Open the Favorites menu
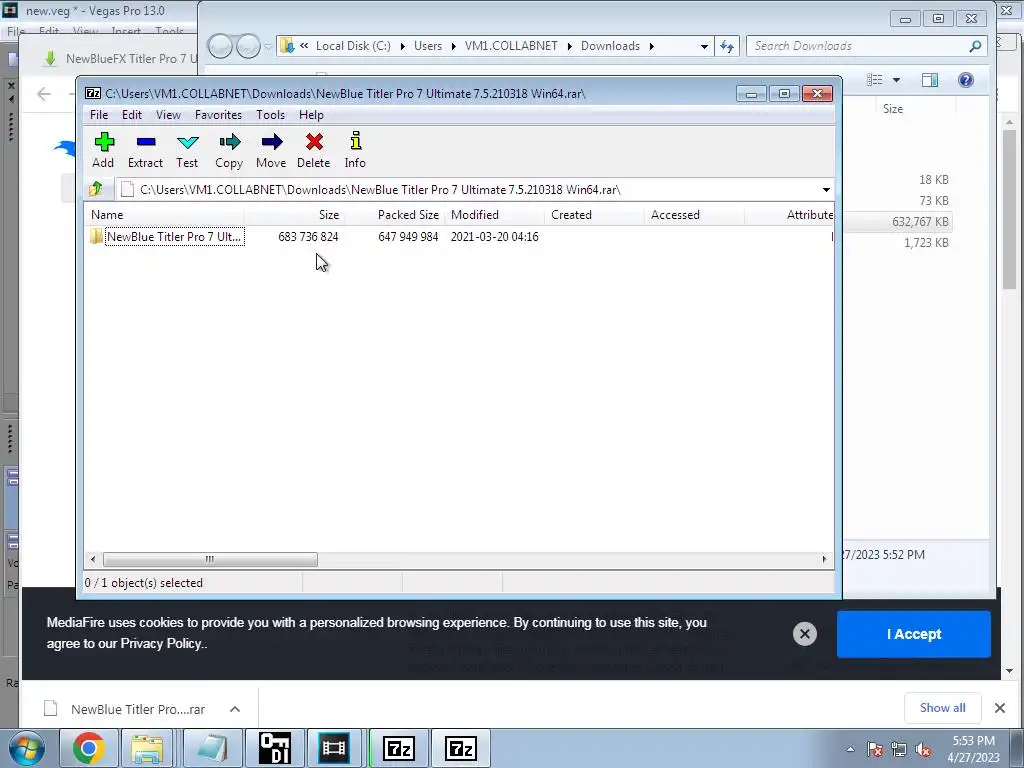This screenshot has height=768, width=1024. (x=218, y=115)
